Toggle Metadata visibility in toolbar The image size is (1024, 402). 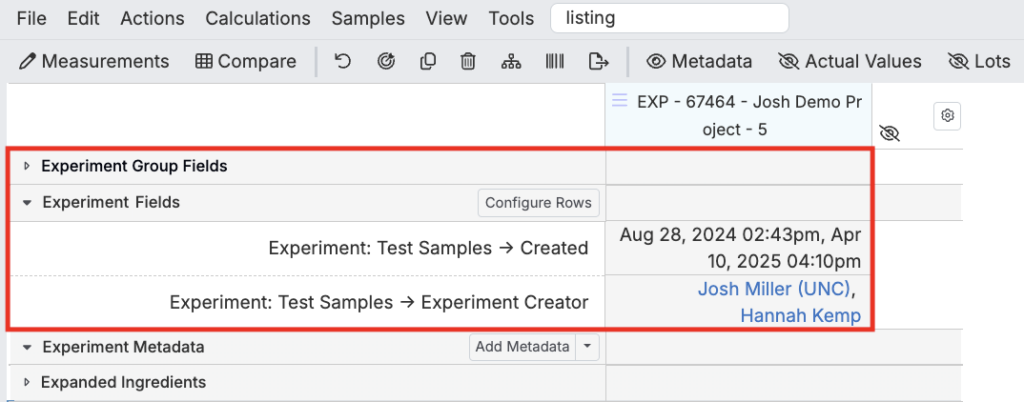[699, 62]
